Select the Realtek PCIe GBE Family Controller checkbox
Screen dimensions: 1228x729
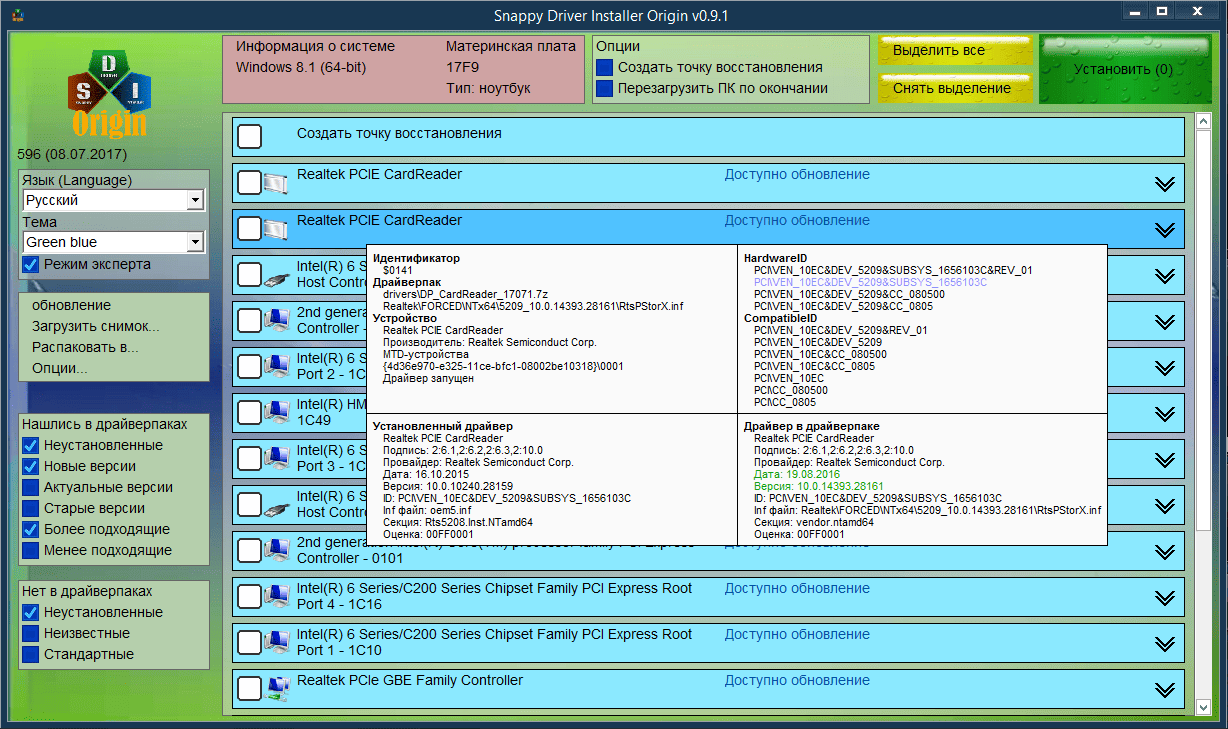pos(250,689)
